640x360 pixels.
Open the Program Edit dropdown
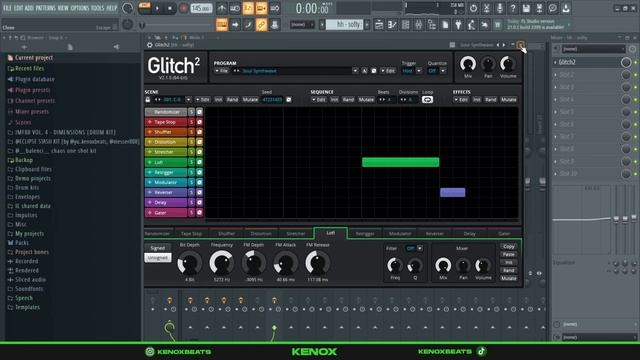(x=388, y=71)
